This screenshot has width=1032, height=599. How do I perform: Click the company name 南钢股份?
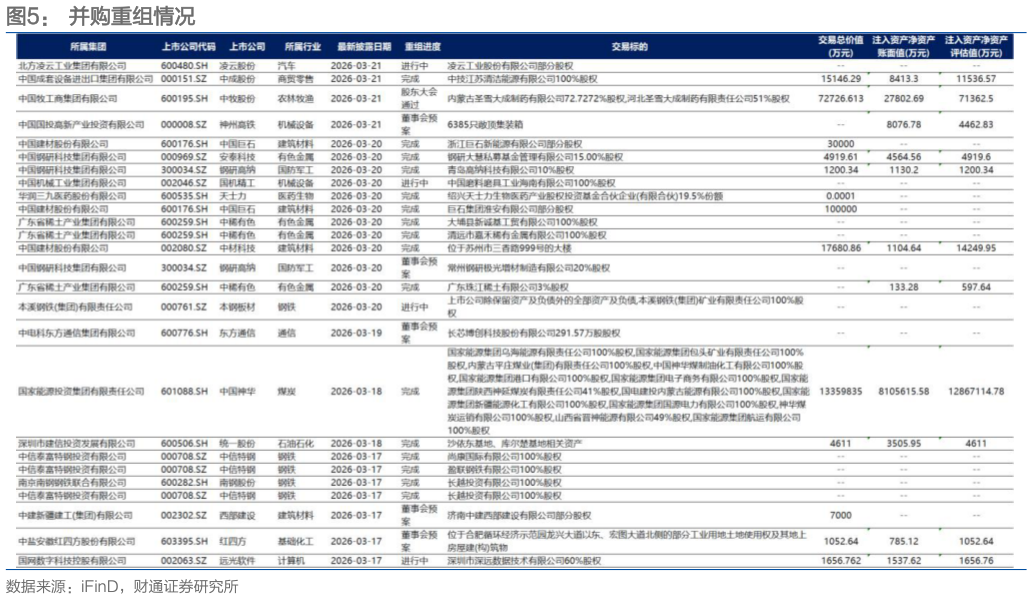(x=238, y=483)
